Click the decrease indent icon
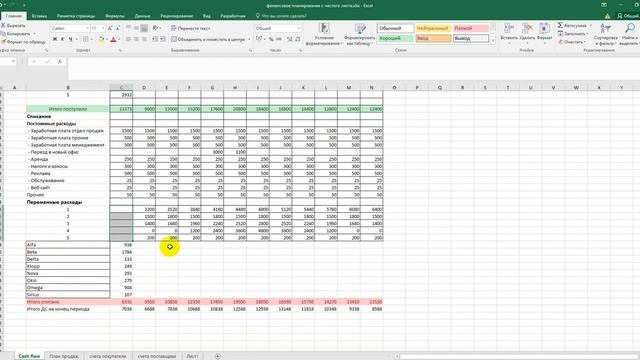 coord(155,39)
